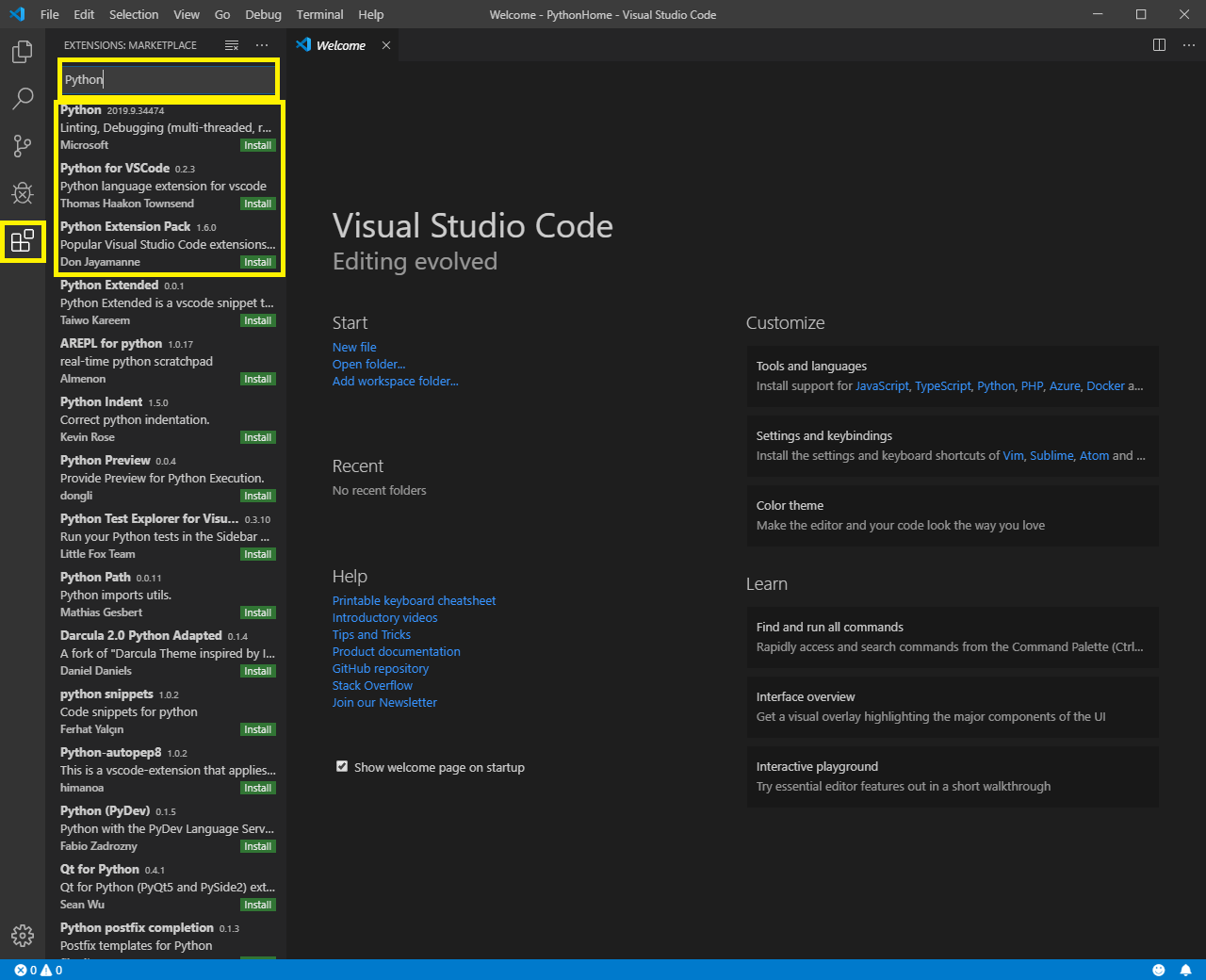This screenshot has height=980, width=1206.
Task: Open the Terminal menu
Action: click(319, 14)
